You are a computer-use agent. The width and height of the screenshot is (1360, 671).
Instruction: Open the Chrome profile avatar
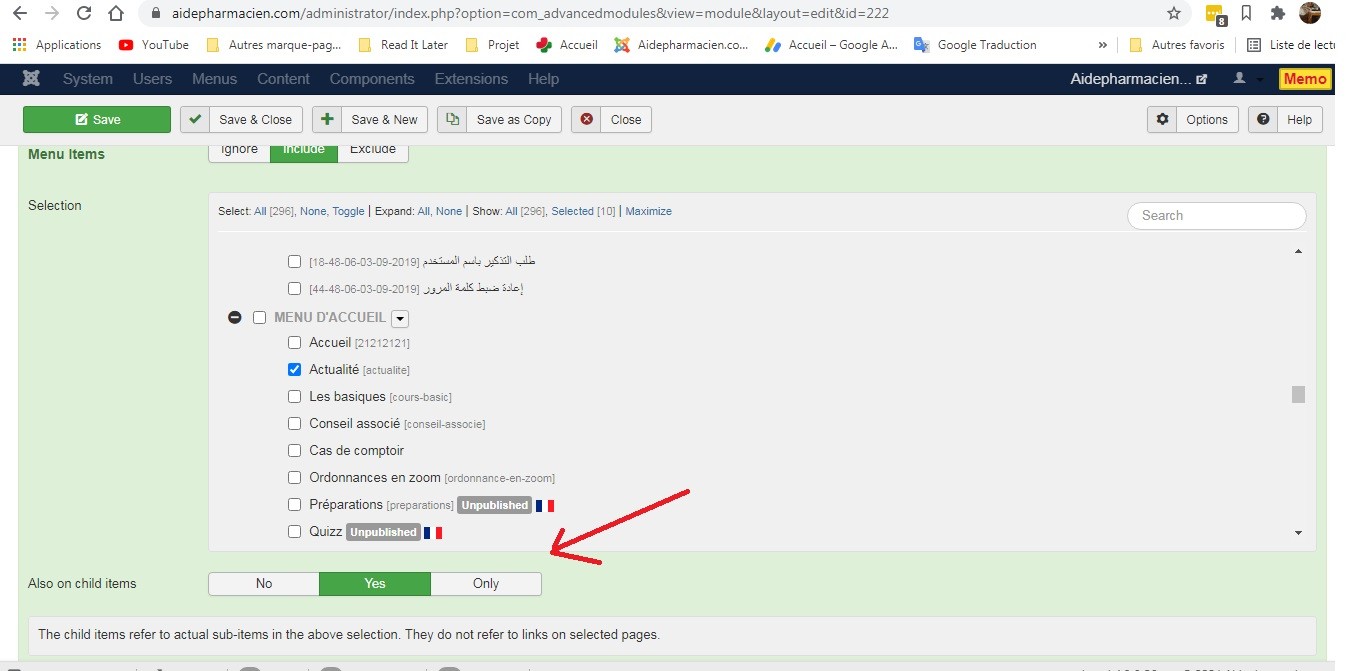[1310, 13]
